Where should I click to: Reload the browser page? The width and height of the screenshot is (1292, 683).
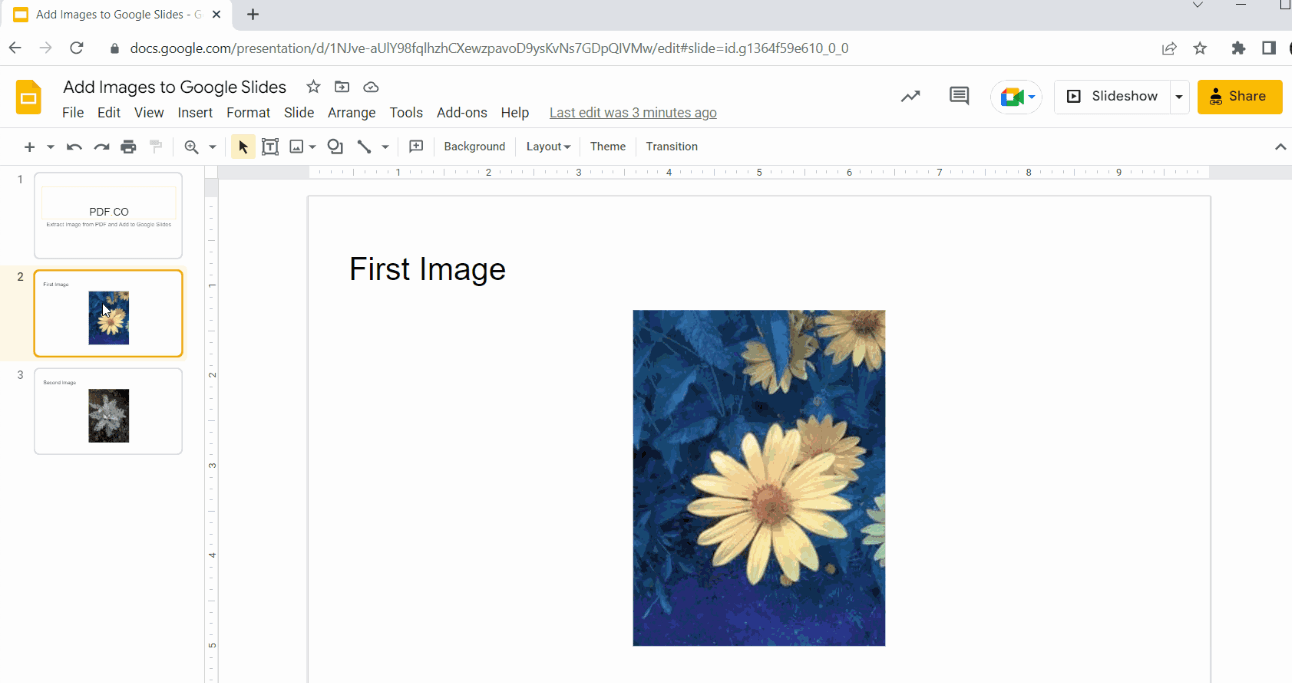[76, 48]
